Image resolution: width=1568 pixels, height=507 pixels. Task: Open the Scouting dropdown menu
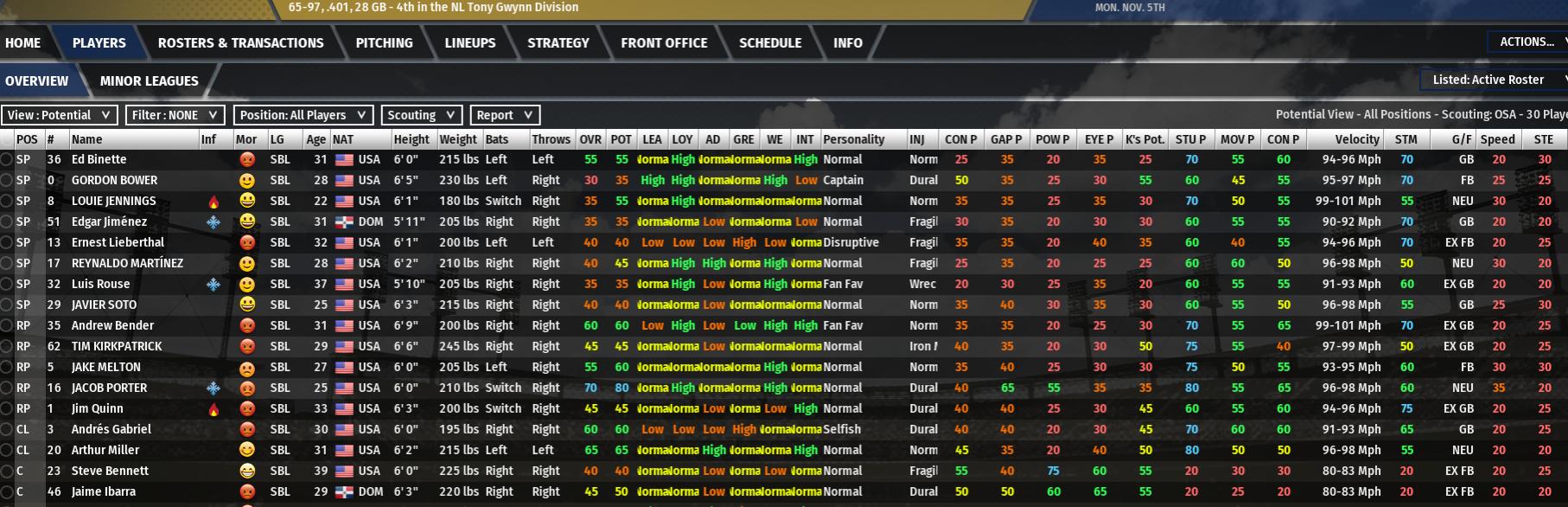422,115
